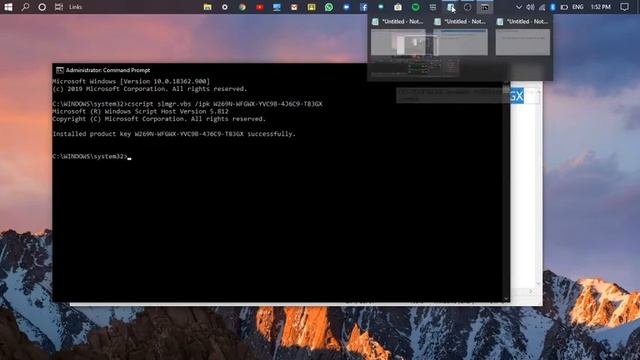Open network status tray icon
The image size is (640, 360).
coord(542,7)
